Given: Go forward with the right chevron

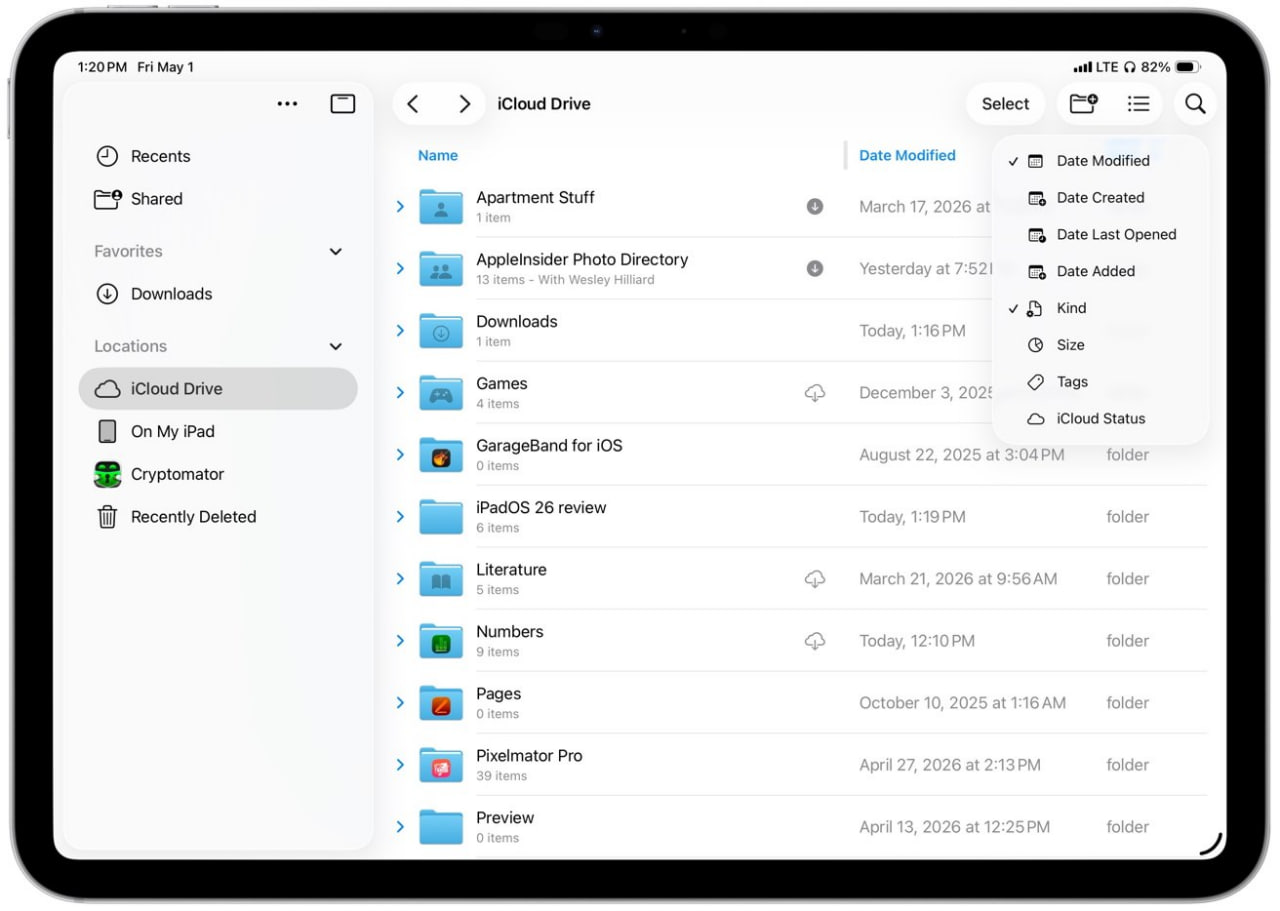Looking at the screenshot, I should (x=464, y=104).
